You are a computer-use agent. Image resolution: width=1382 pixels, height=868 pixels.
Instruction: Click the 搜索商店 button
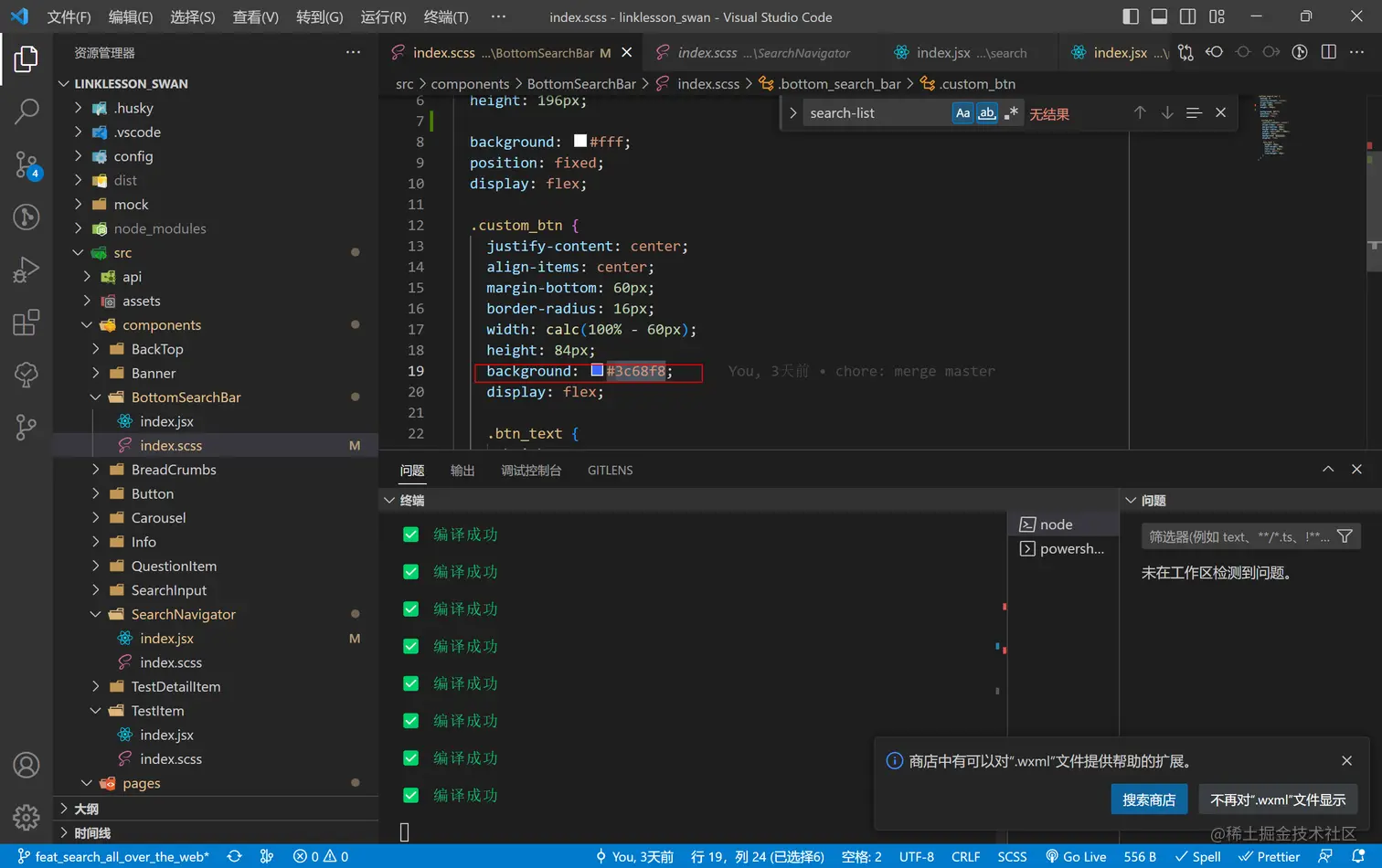coord(1149,799)
